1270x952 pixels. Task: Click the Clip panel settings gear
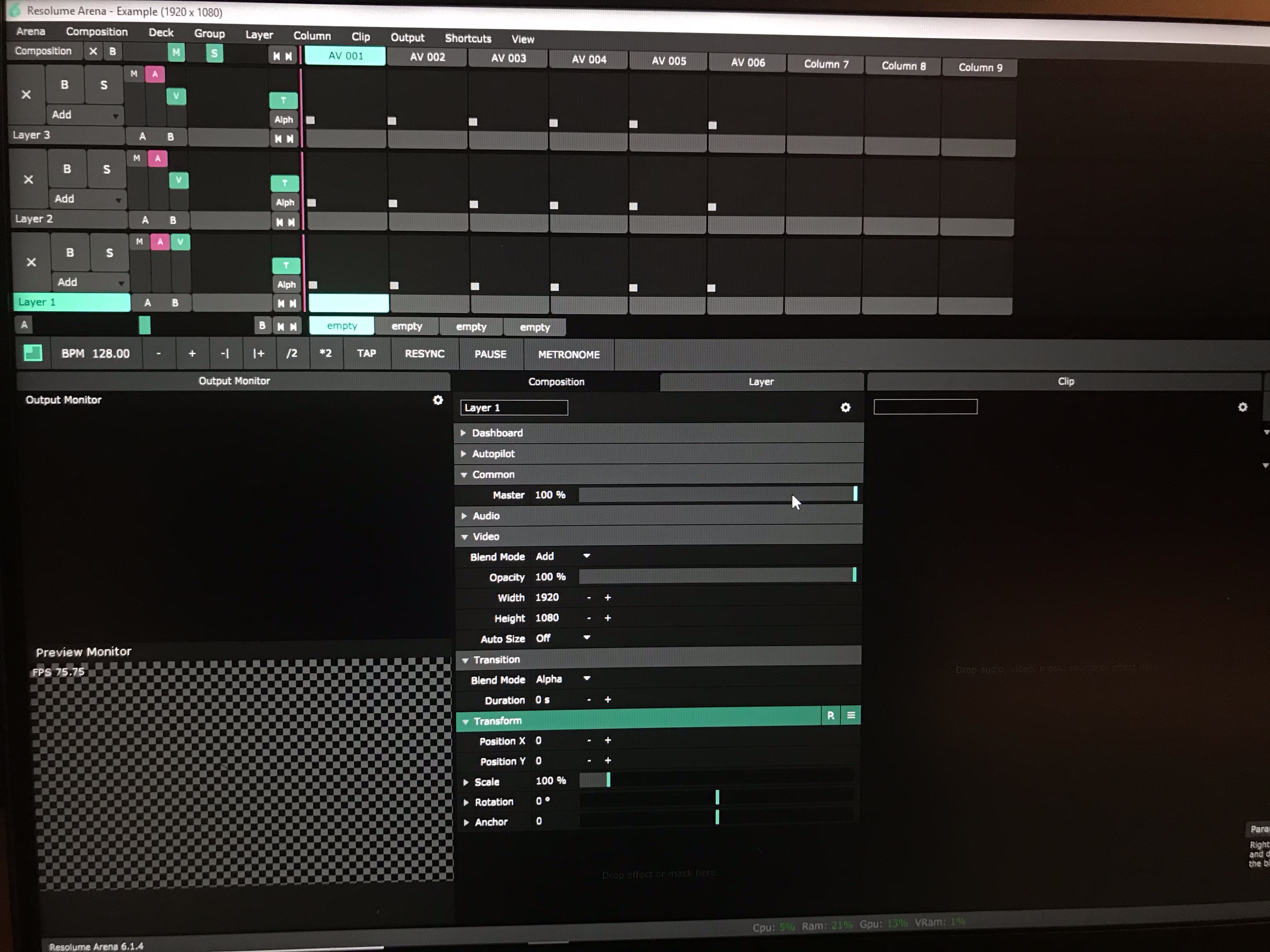(1242, 407)
